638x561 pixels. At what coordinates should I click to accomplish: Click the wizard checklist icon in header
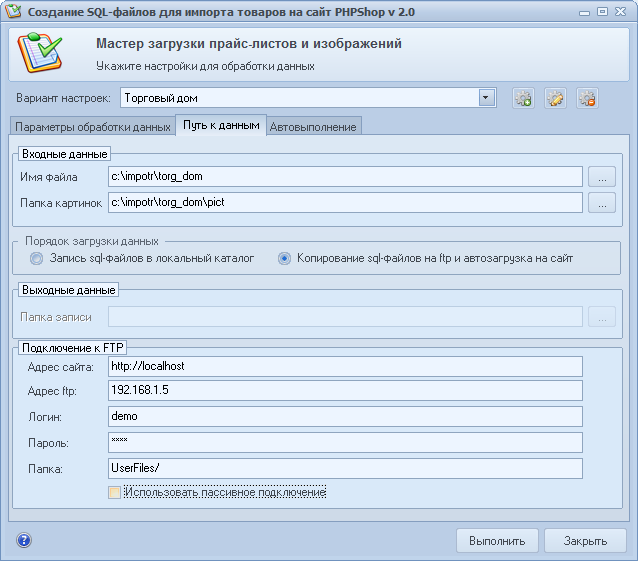tap(39, 53)
